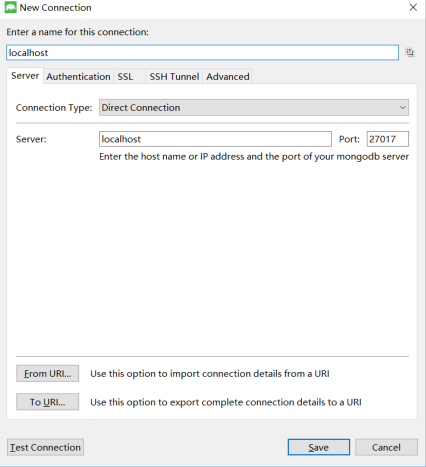Screen dimensions: 426x467
Task: Click the 'Enter a name for this connection:' label
Action: [77, 32]
